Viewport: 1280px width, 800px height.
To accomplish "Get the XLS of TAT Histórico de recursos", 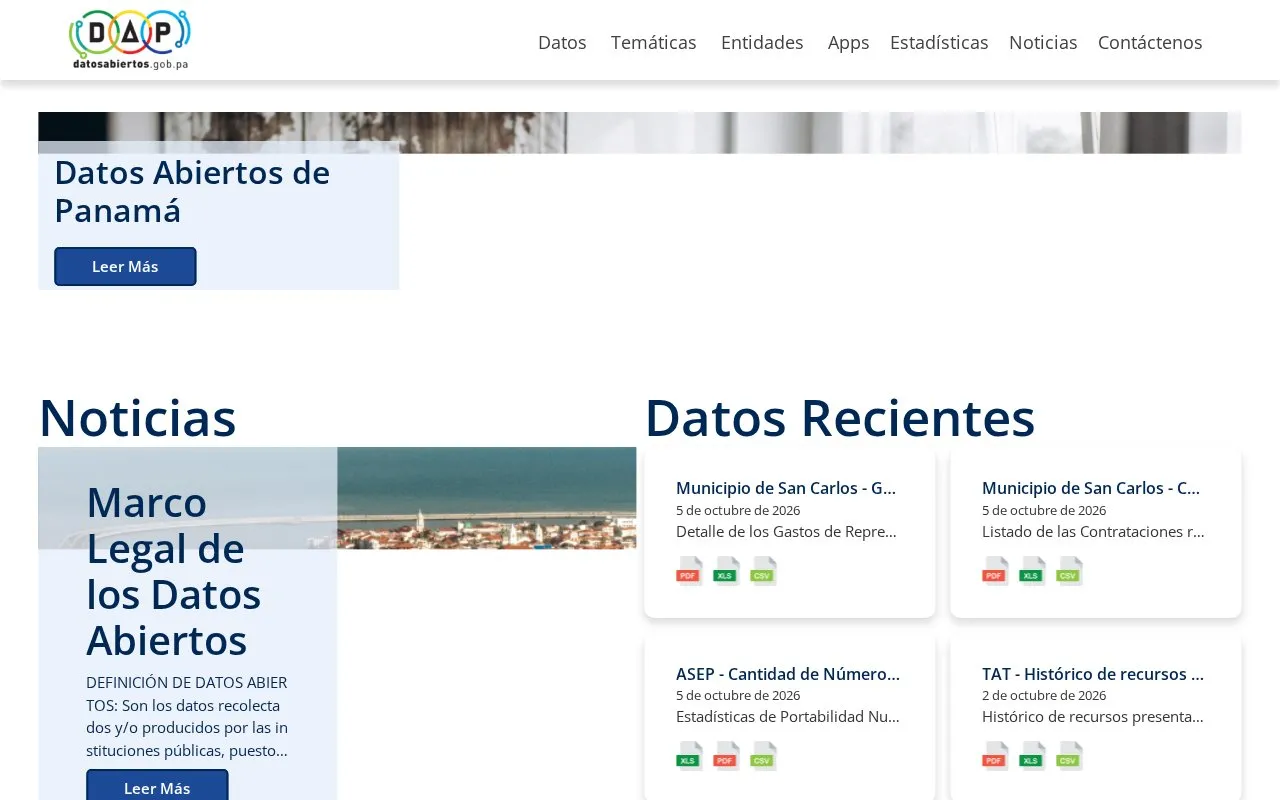I will [1032, 756].
